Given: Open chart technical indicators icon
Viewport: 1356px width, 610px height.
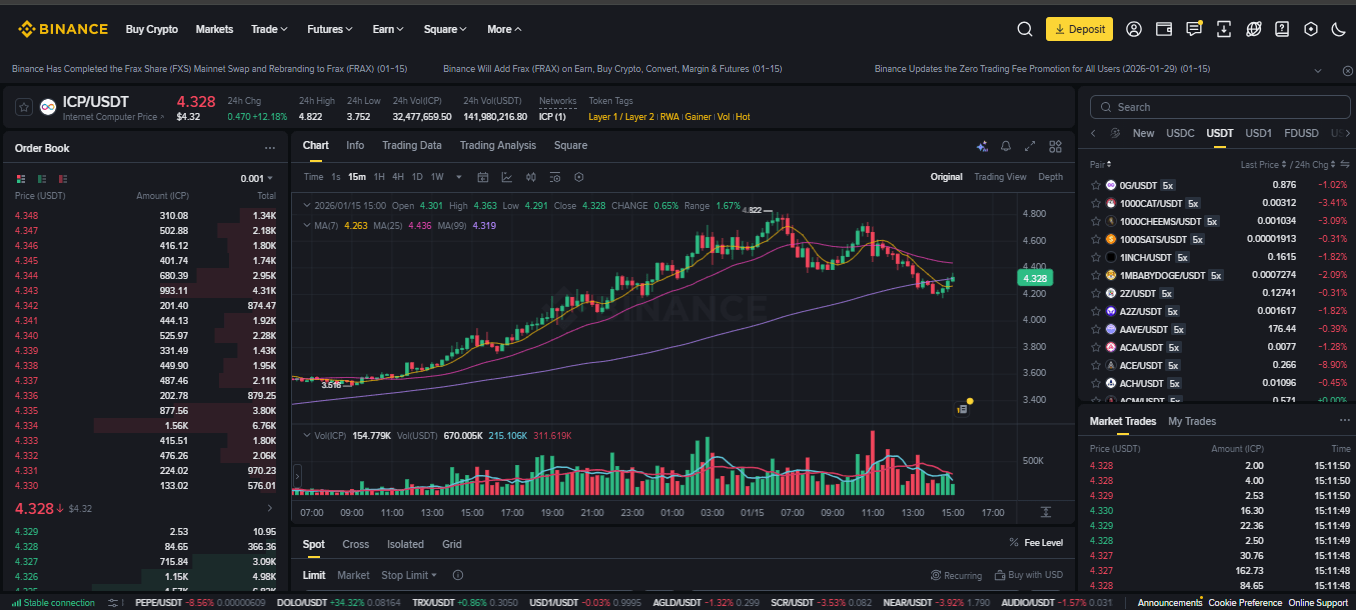Looking at the screenshot, I should click(507, 177).
